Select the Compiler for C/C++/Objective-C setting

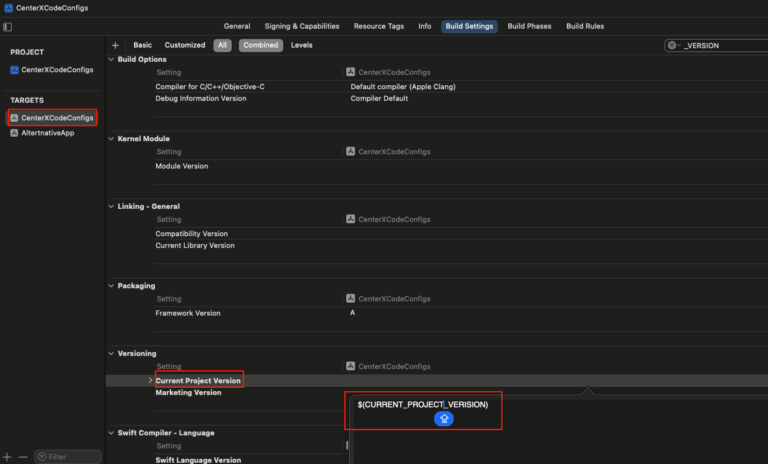(x=210, y=87)
